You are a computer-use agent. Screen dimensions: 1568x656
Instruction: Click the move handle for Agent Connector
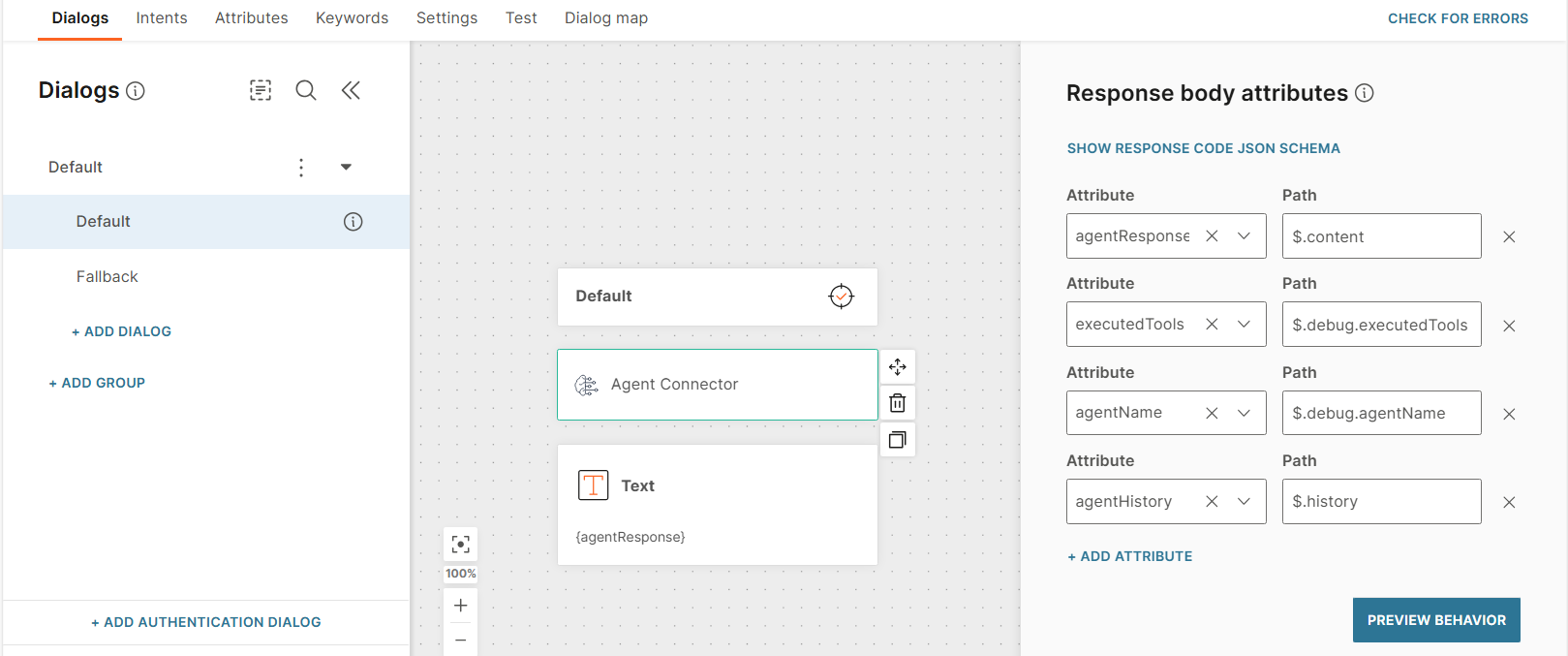(x=898, y=367)
